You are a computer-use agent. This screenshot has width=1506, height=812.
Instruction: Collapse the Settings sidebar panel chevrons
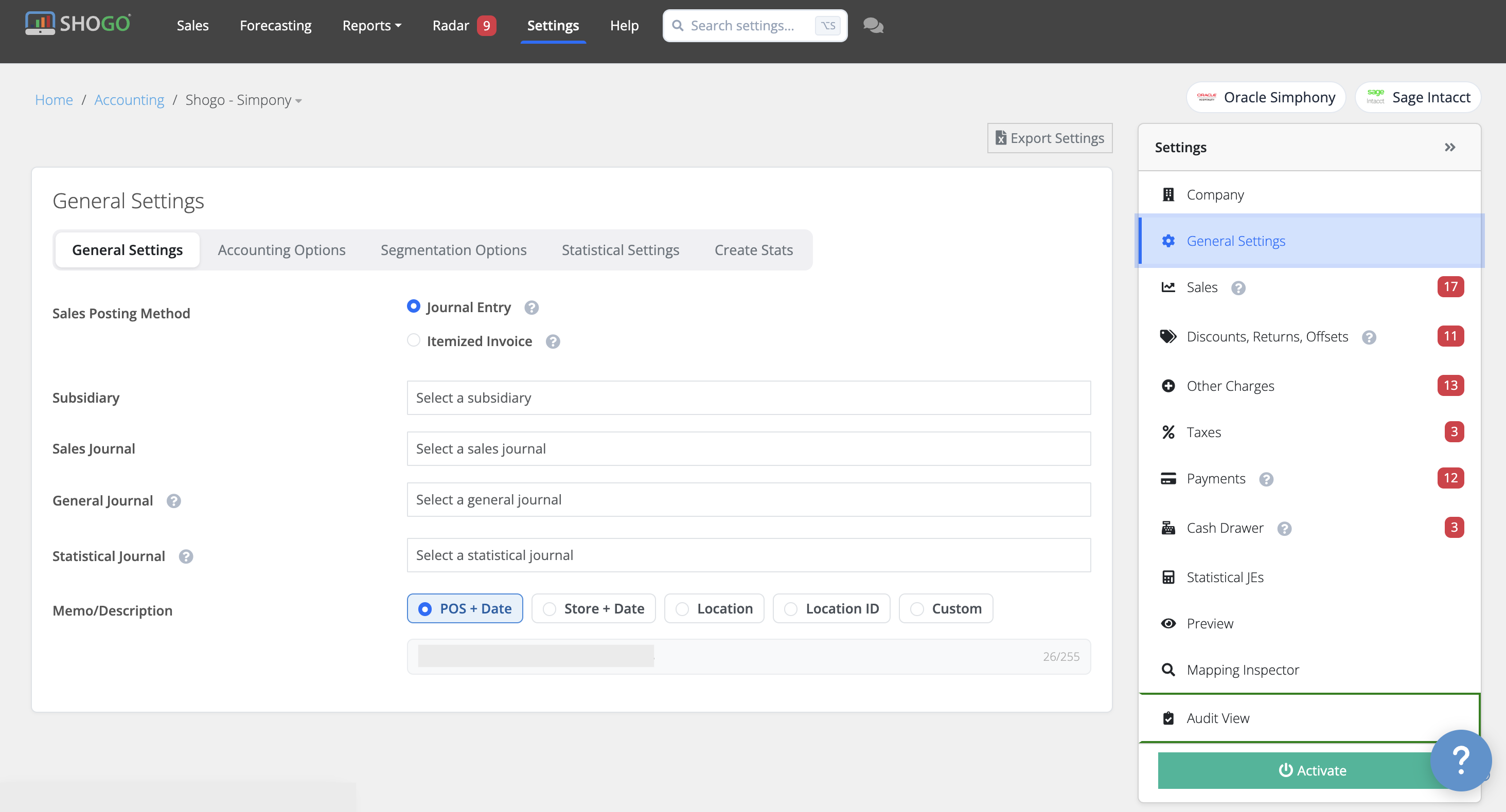(1450, 147)
